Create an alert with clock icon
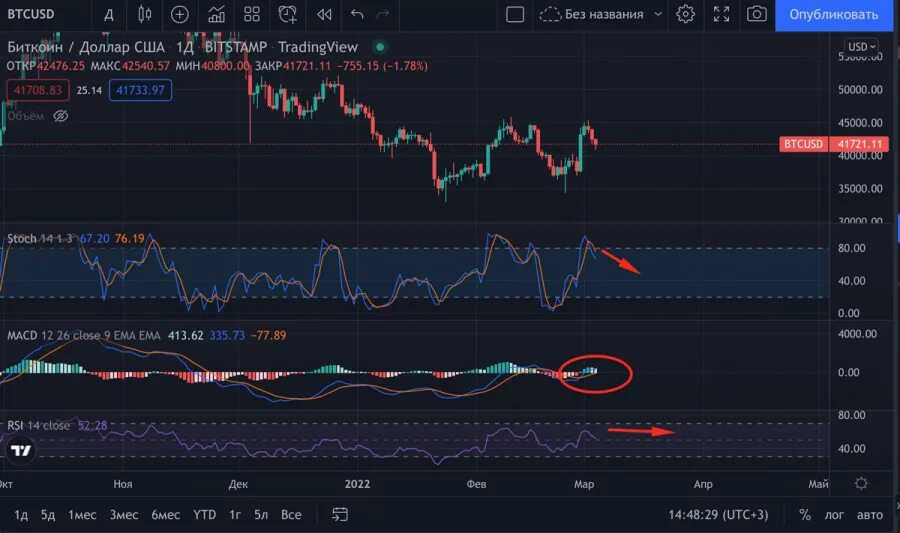 pyautogui.click(x=288, y=14)
